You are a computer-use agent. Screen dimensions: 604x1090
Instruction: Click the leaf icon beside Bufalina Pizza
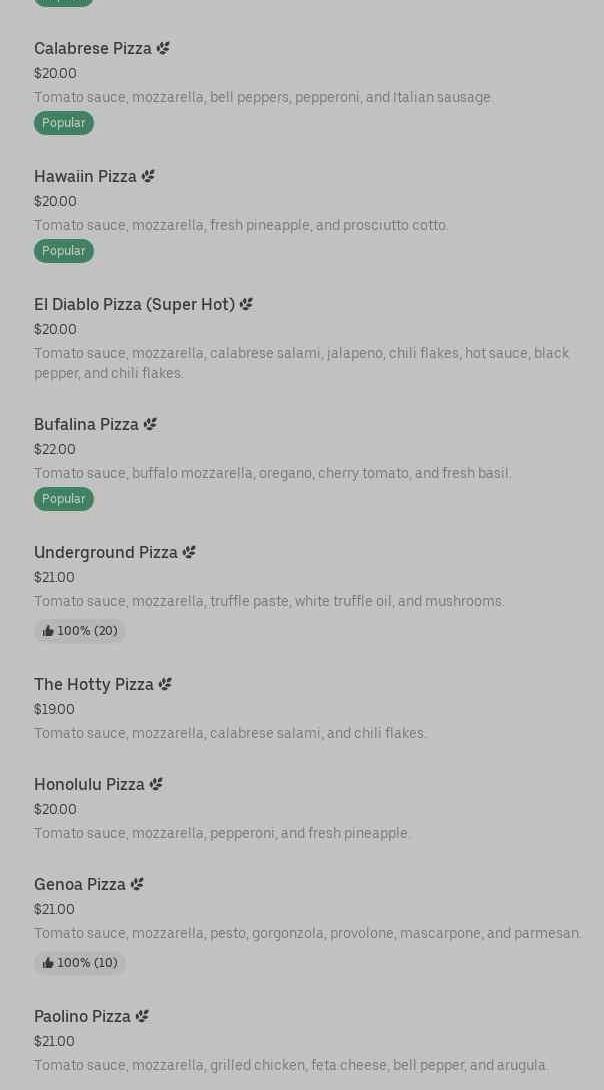[150, 424]
